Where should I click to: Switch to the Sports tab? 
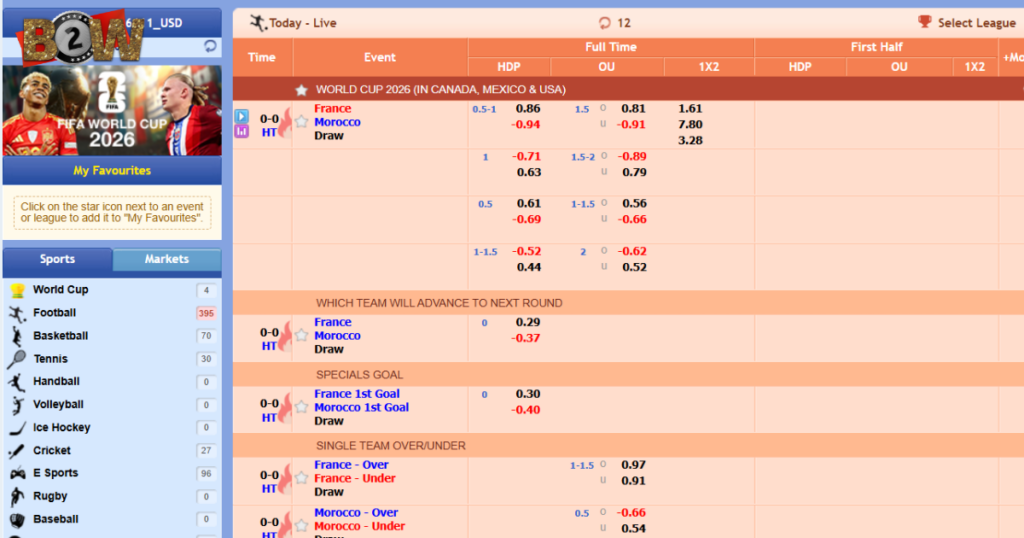click(x=57, y=259)
